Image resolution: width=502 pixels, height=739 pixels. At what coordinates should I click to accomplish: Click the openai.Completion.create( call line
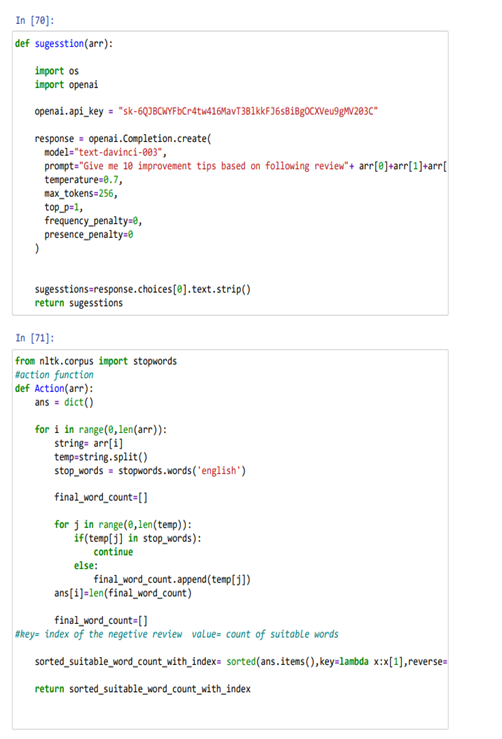click(x=123, y=139)
